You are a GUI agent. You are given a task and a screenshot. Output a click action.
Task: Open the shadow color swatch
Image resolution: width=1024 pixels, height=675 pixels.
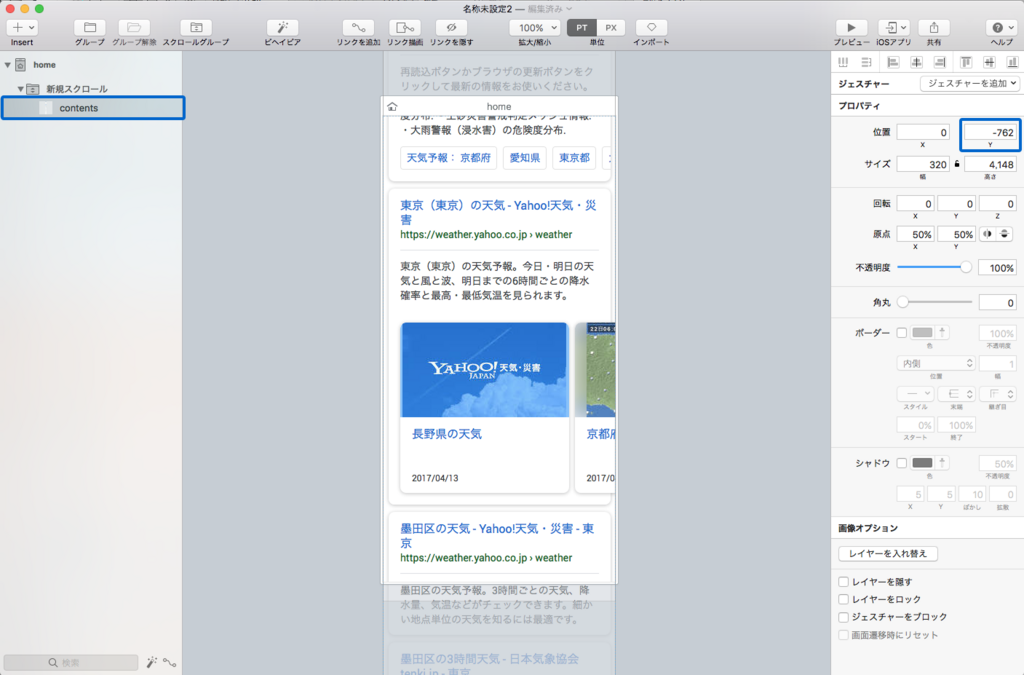(x=922, y=462)
